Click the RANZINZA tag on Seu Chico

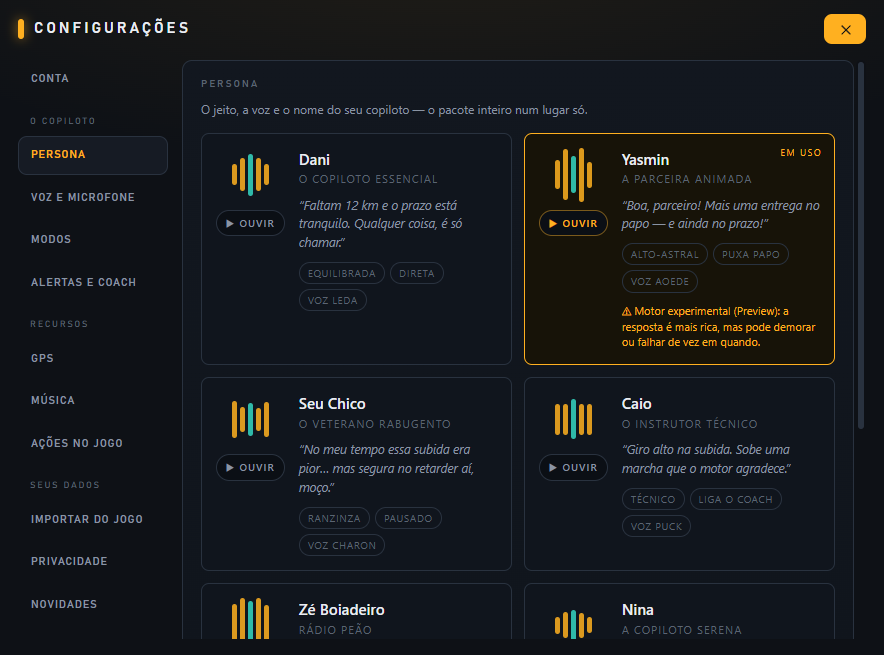click(x=334, y=518)
